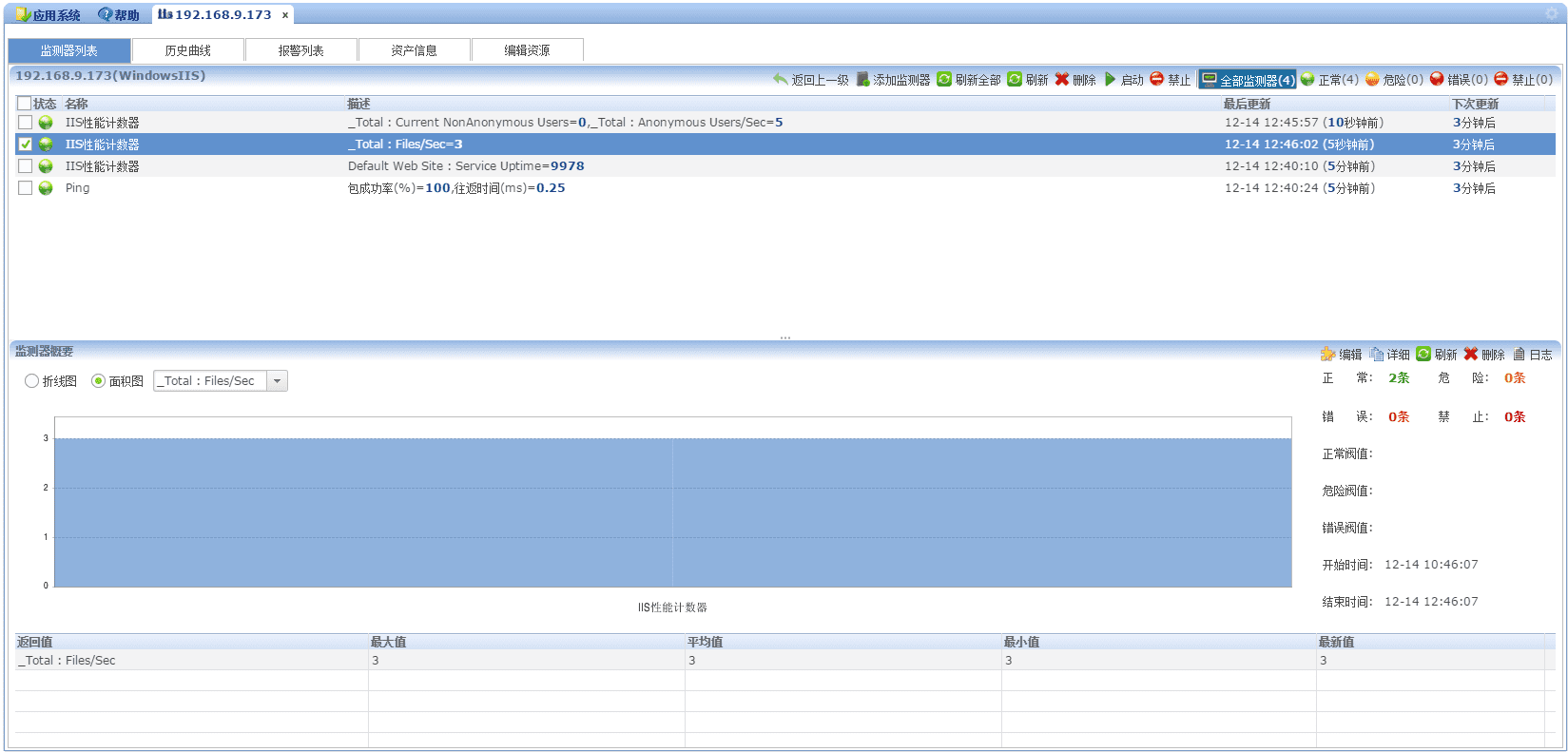Switch to the 报警列表 tab
The height and width of the screenshot is (752, 1568).
click(301, 50)
